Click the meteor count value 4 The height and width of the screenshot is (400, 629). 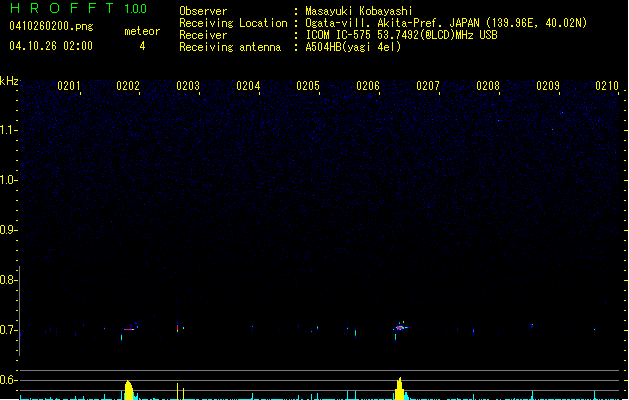coord(142,46)
